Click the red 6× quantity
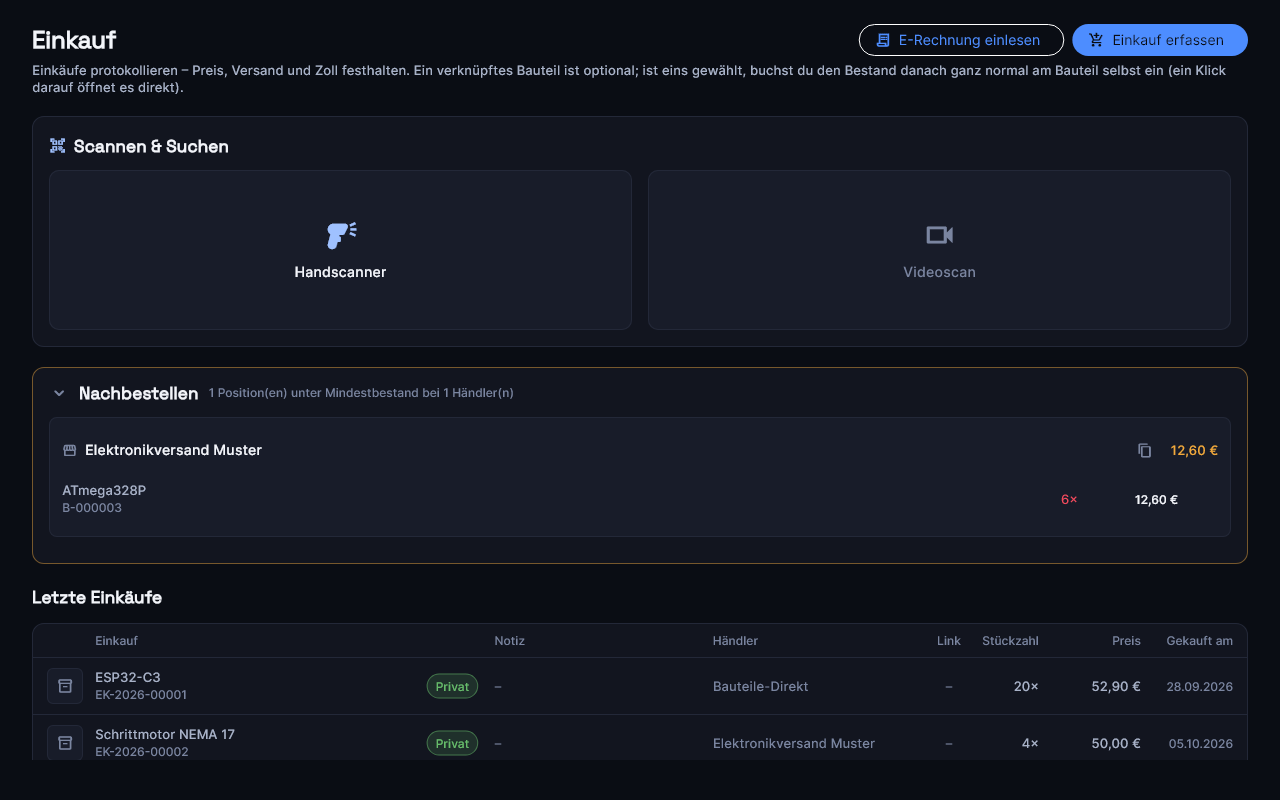Screen dimensions: 1280x800 click(x=1069, y=499)
